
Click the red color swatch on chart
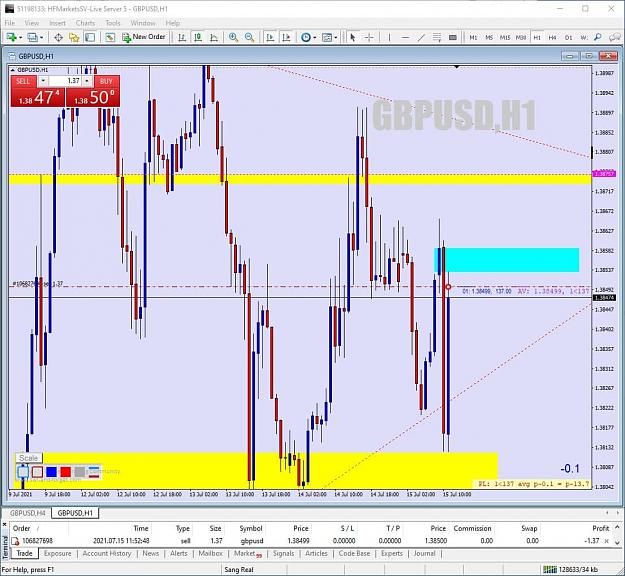pyautogui.click(x=66, y=472)
